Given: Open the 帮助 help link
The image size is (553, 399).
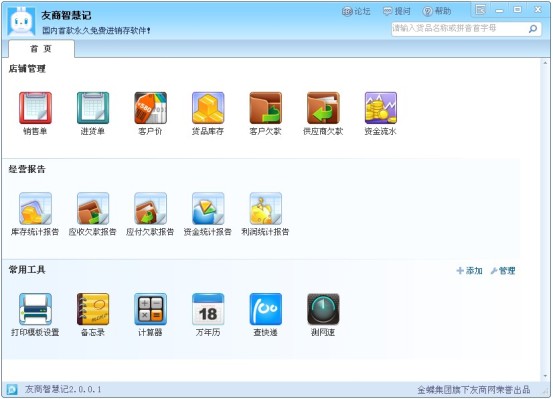Looking at the screenshot, I should coord(437,11).
